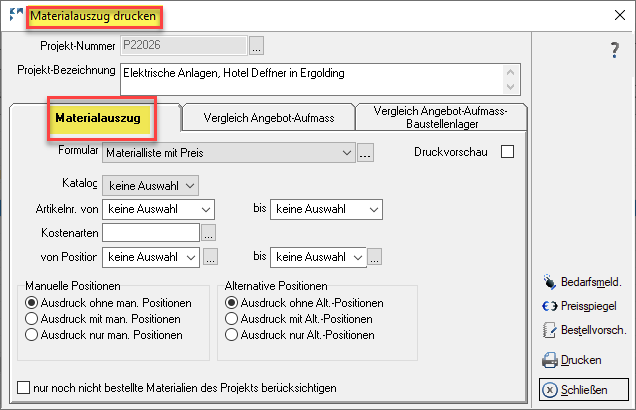Open Vergleich Angebot-Aufmass-Baustellenlager tab
The width and height of the screenshot is (636, 410).
click(x=441, y=118)
